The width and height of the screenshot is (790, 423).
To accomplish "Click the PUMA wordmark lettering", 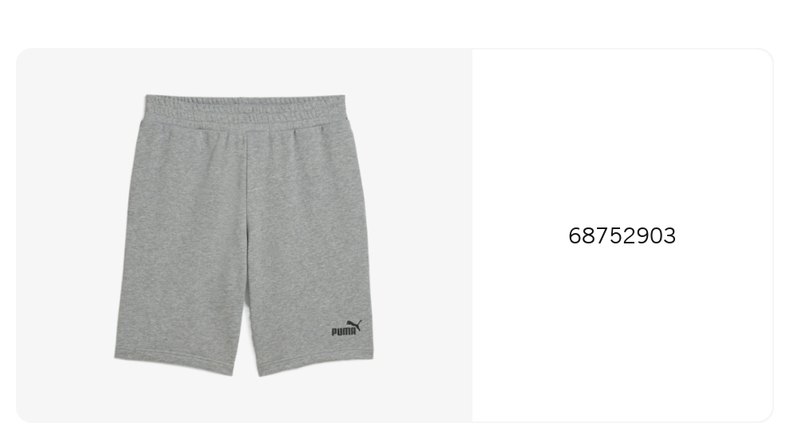I will click(344, 332).
